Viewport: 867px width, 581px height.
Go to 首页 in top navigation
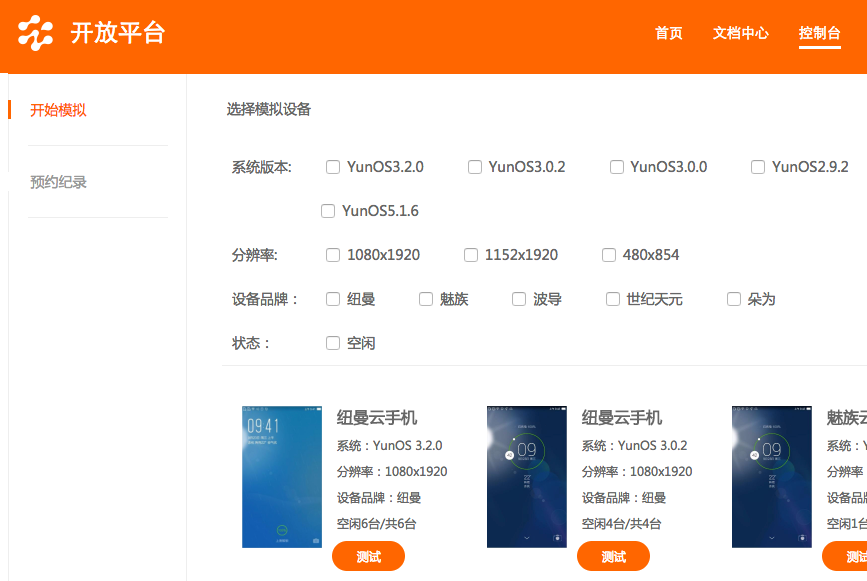point(668,33)
